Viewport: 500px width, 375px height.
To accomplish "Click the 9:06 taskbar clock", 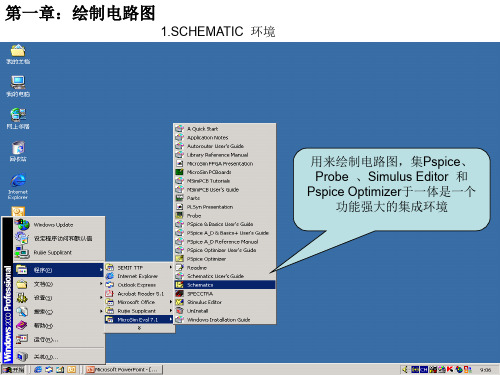I will (485, 370).
